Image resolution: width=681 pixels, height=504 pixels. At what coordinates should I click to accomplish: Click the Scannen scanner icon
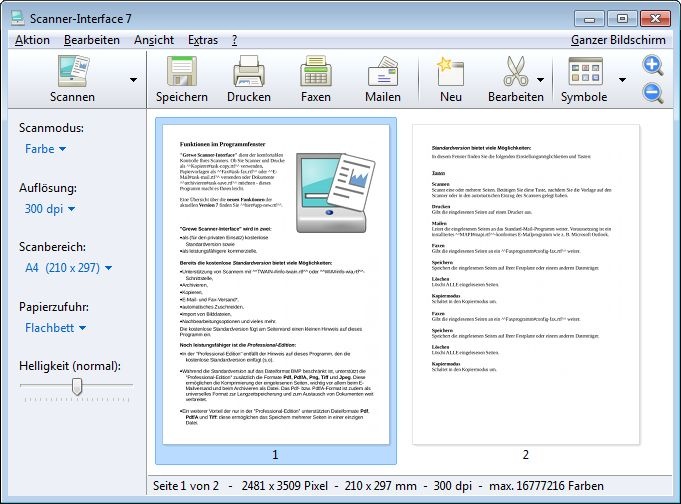[74, 70]
